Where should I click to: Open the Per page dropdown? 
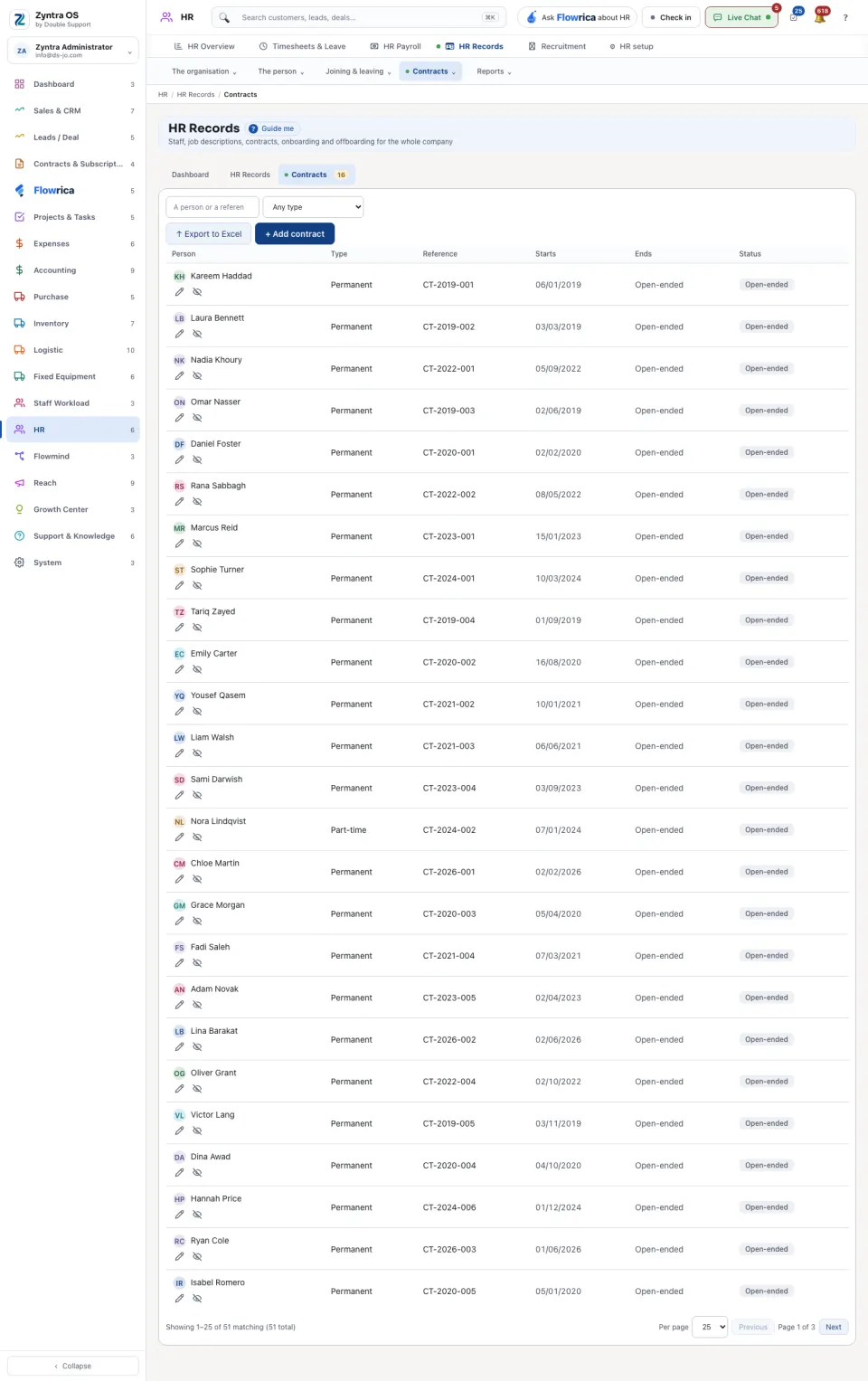tap(710, 1327)
